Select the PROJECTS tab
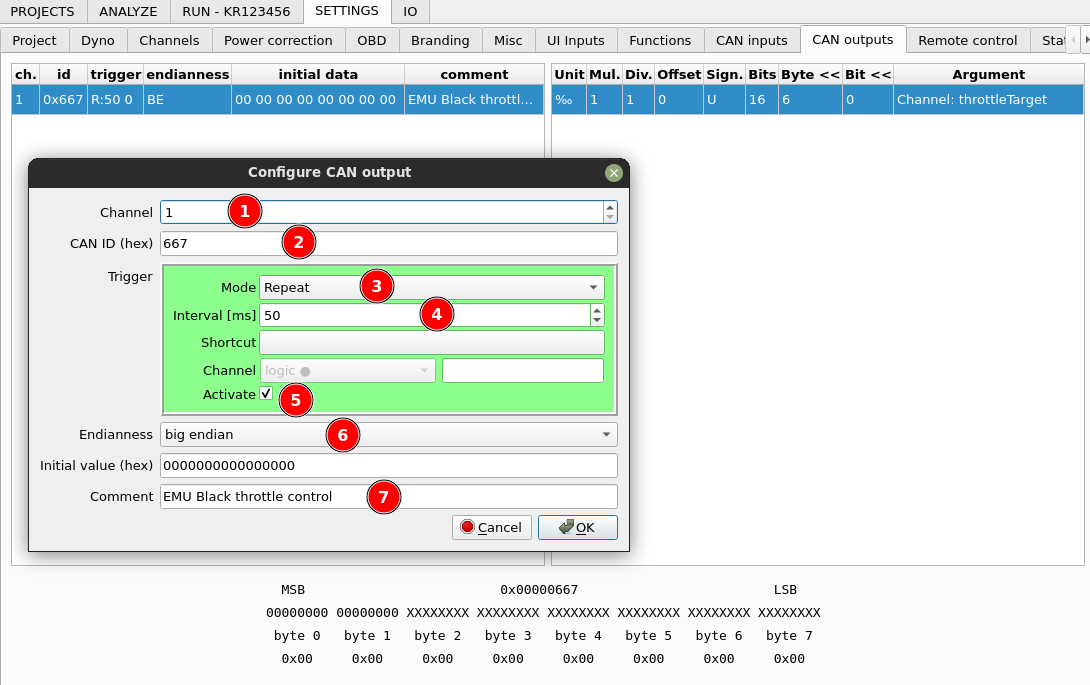This screenshot has height=685, width=1090. [x=43, y=11]
